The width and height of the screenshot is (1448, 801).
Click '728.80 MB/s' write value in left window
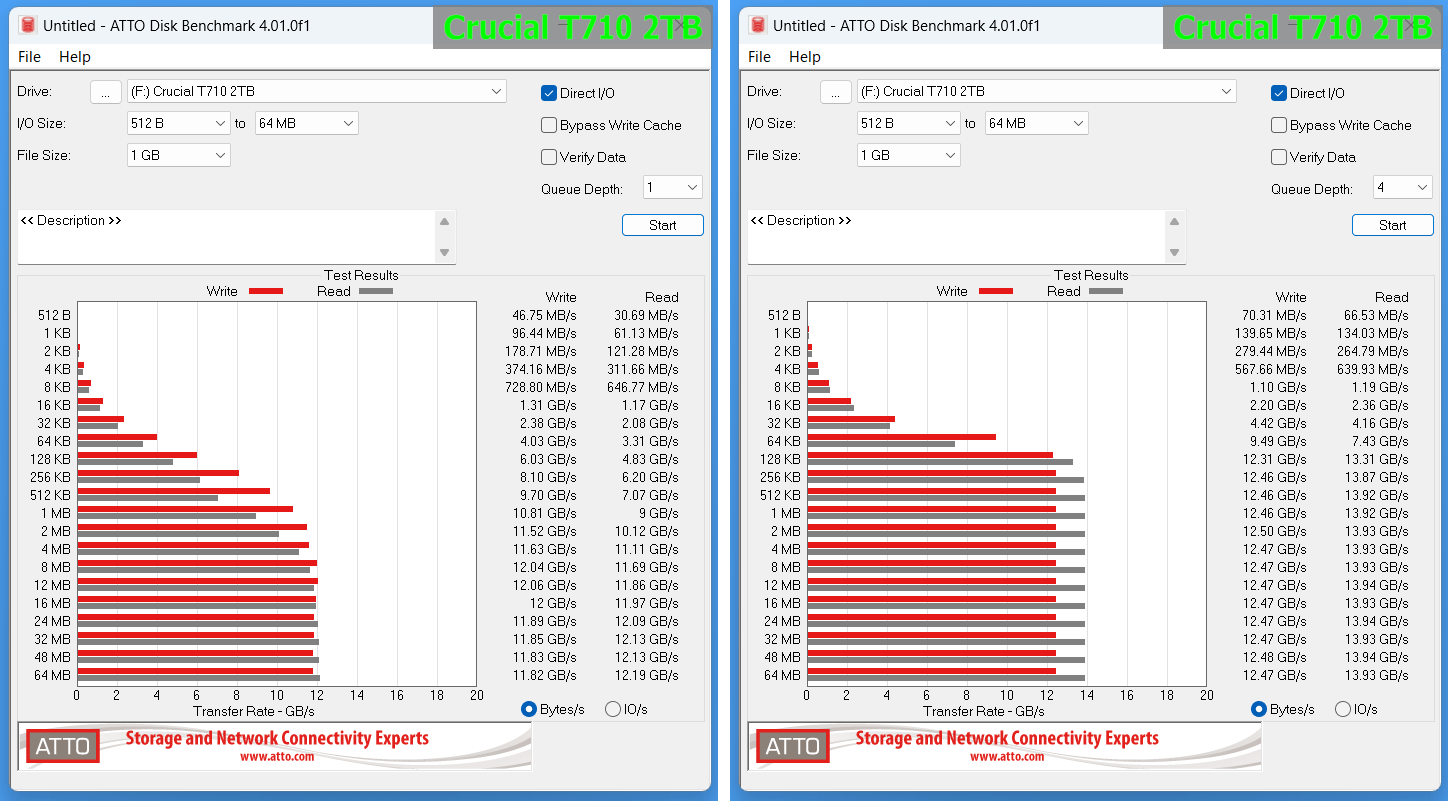pos(541,387)
